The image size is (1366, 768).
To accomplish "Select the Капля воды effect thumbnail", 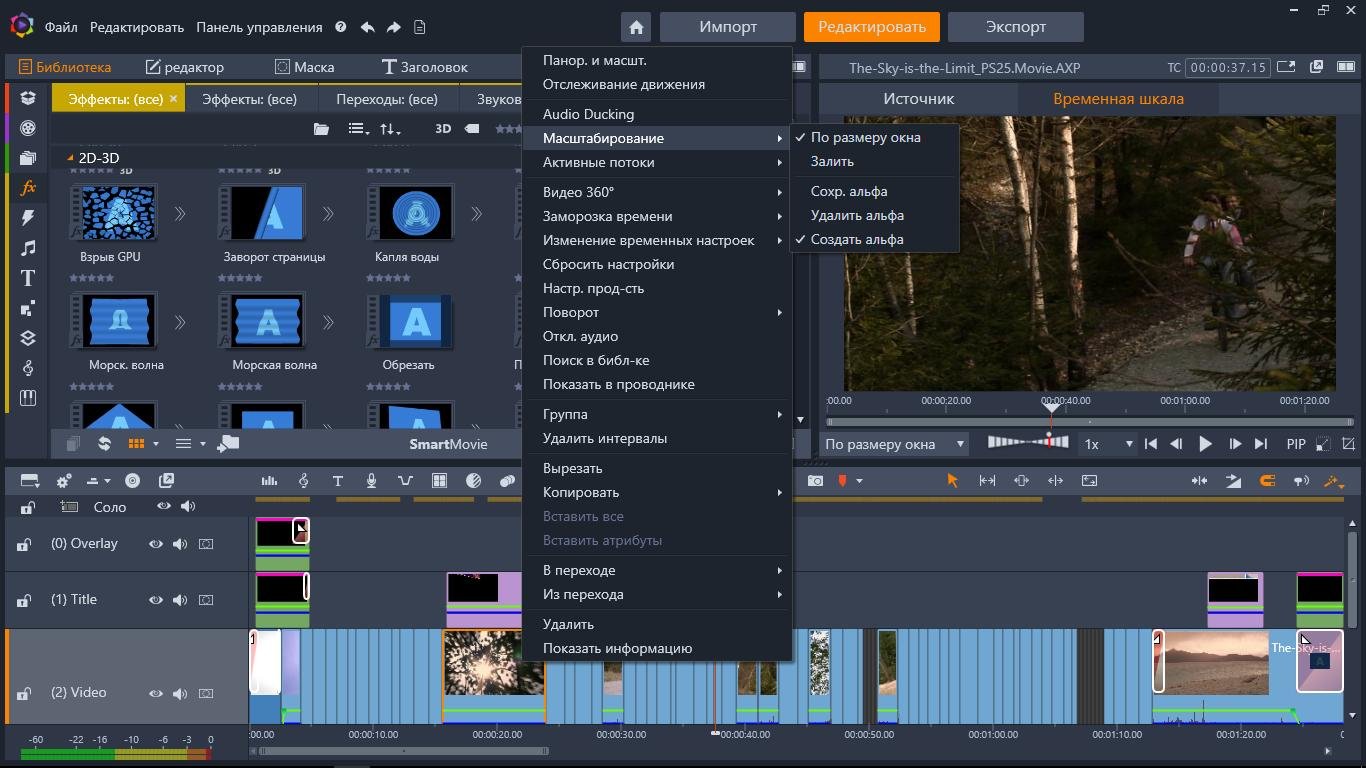I will (408, 212).
